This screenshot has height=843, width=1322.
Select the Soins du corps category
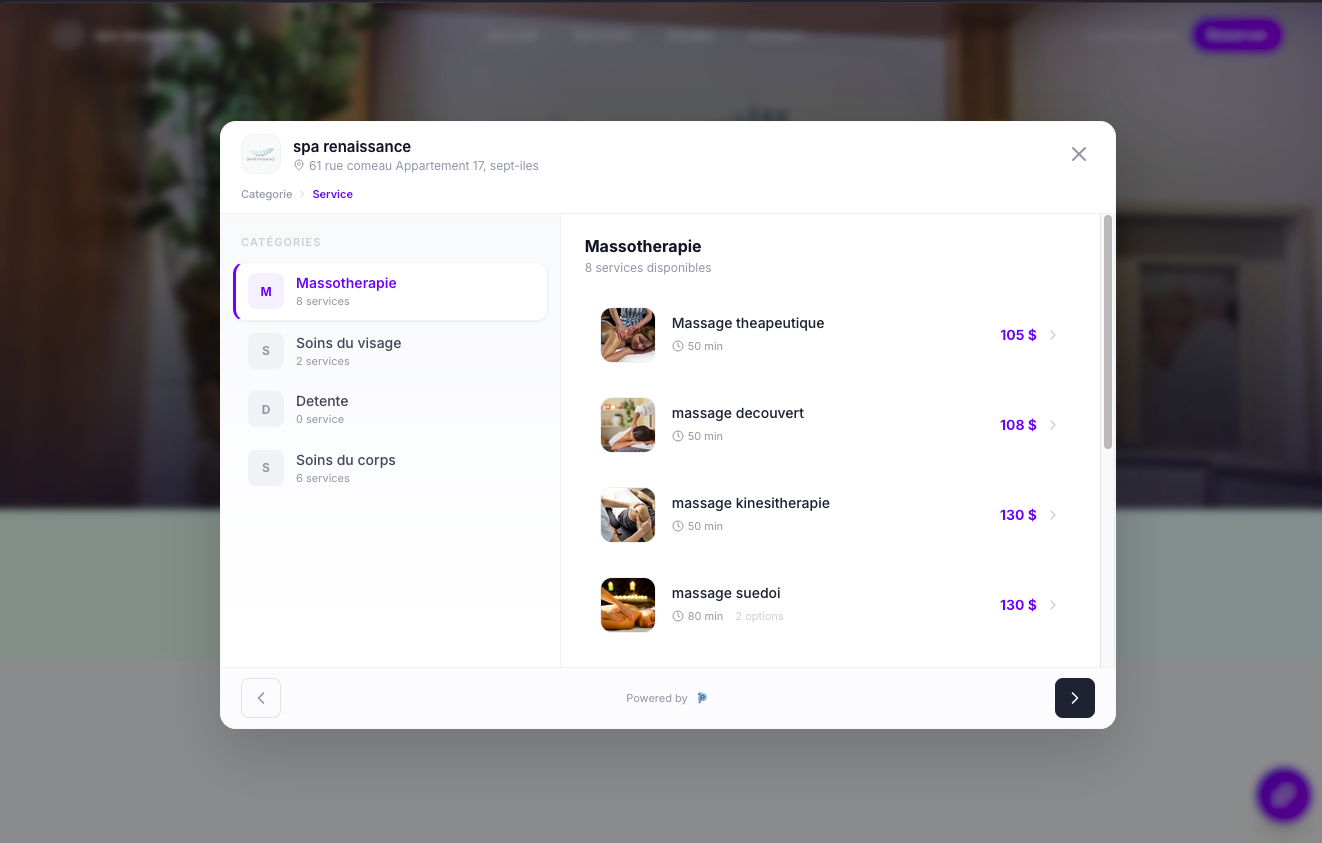pos(390,468)
